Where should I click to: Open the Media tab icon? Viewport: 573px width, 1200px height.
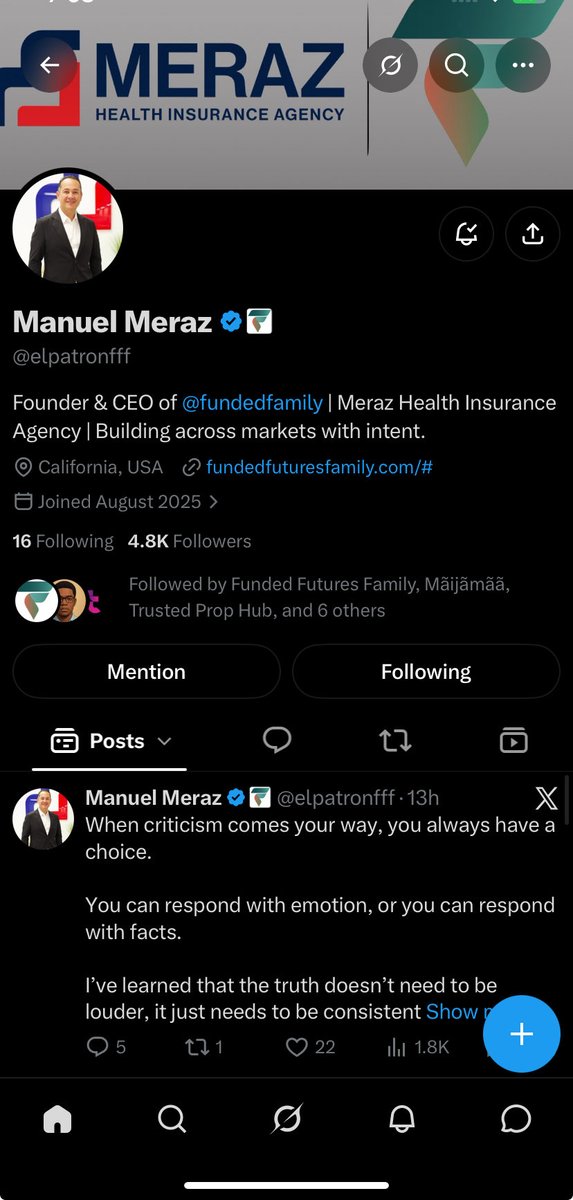coord(513,741)
